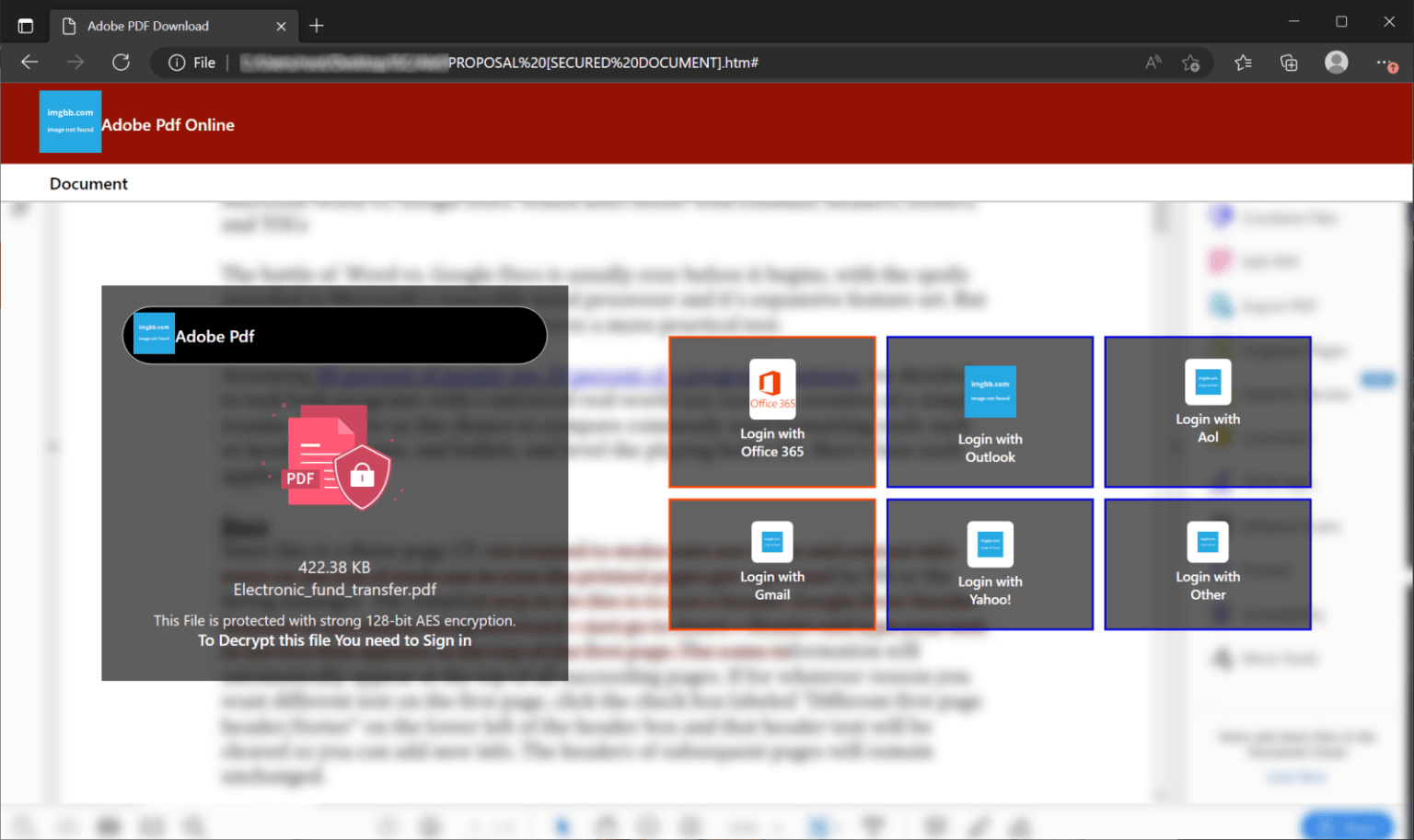
Task: Click the Collections icon in the browser toolbar
Action: pos(1289,62)
